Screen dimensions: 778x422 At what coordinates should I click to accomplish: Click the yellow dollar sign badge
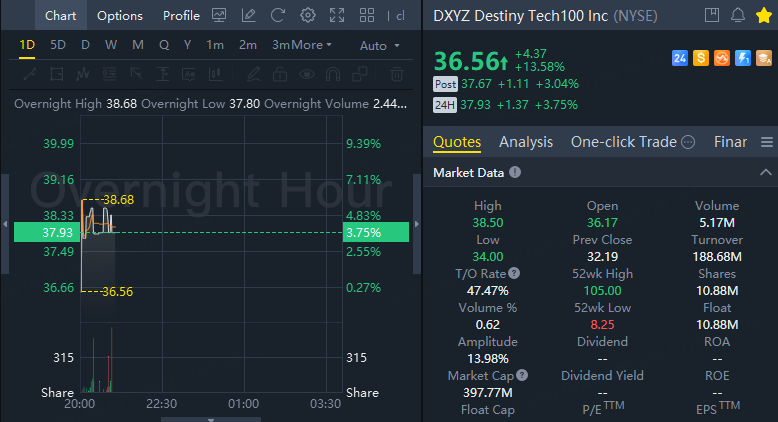pyautogui.click(x=701, y=58)
